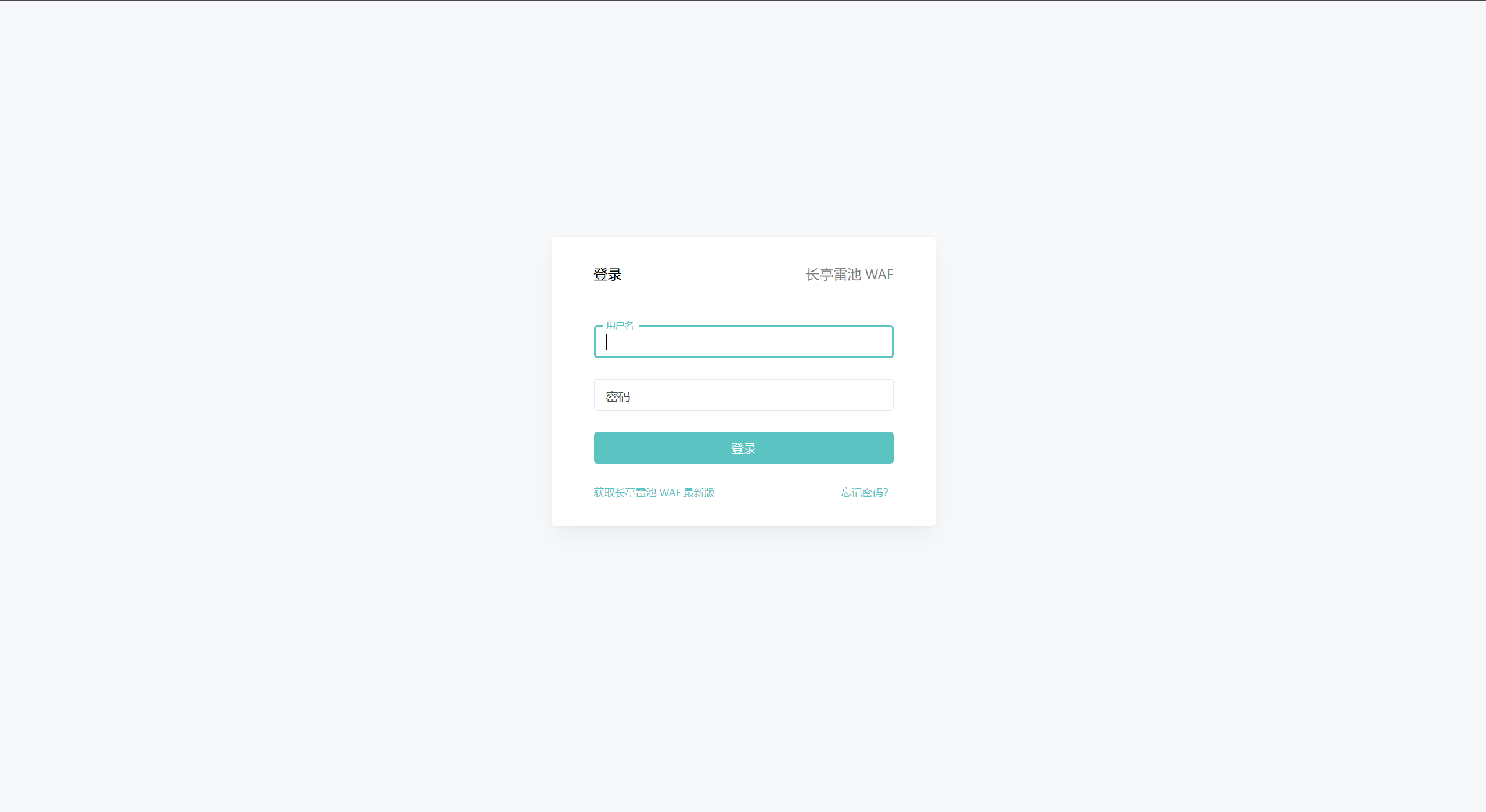This screenshot has height=812, width=1486.
Task: Click the 密码 placeholder text
Action: [x=618, y=397]
